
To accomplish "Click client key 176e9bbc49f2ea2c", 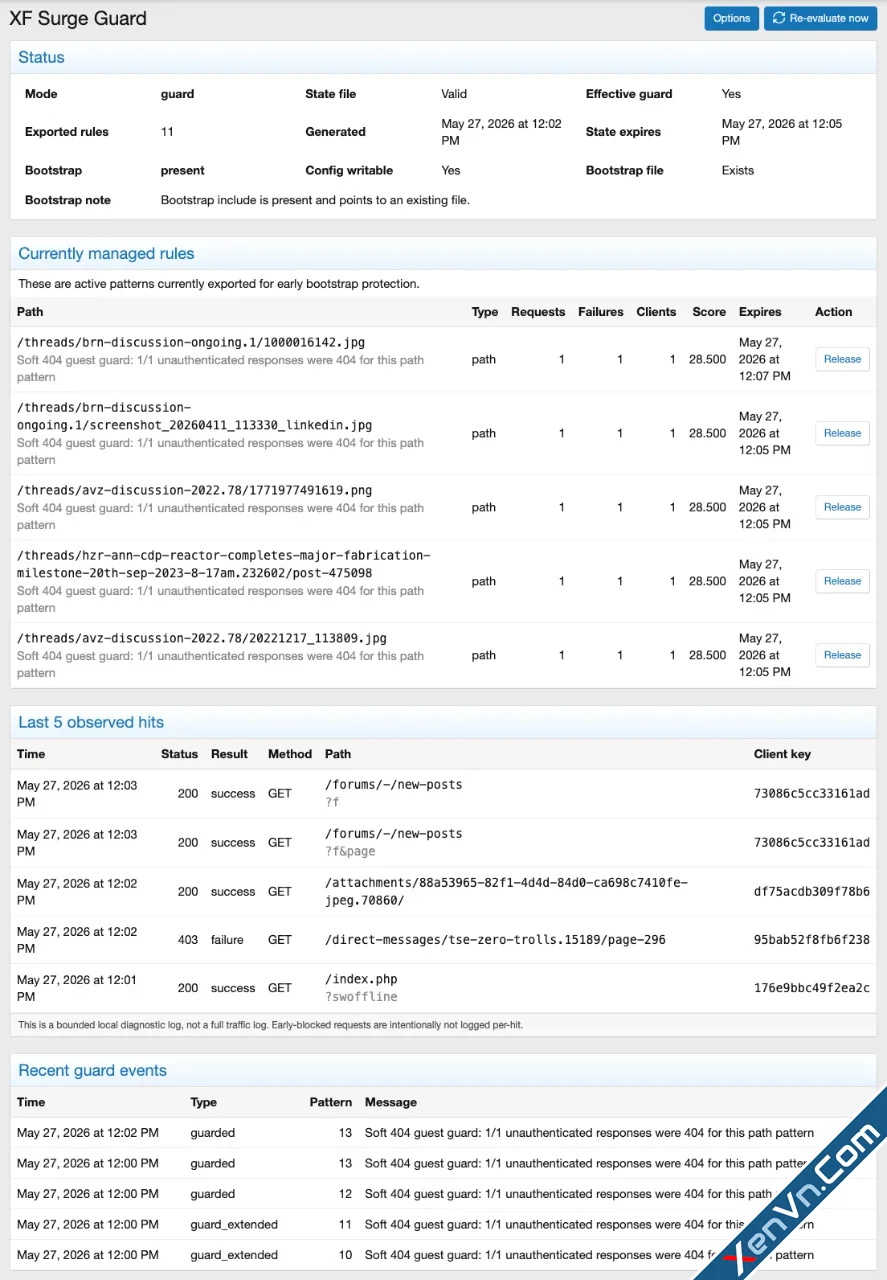I will click(x=812, y=988).
